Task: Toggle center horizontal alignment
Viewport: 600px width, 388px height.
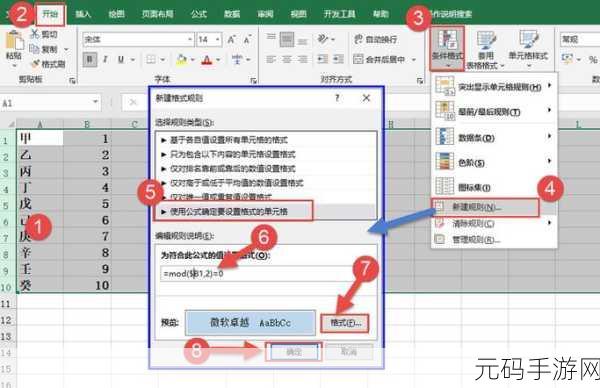Action: [287, 59]
